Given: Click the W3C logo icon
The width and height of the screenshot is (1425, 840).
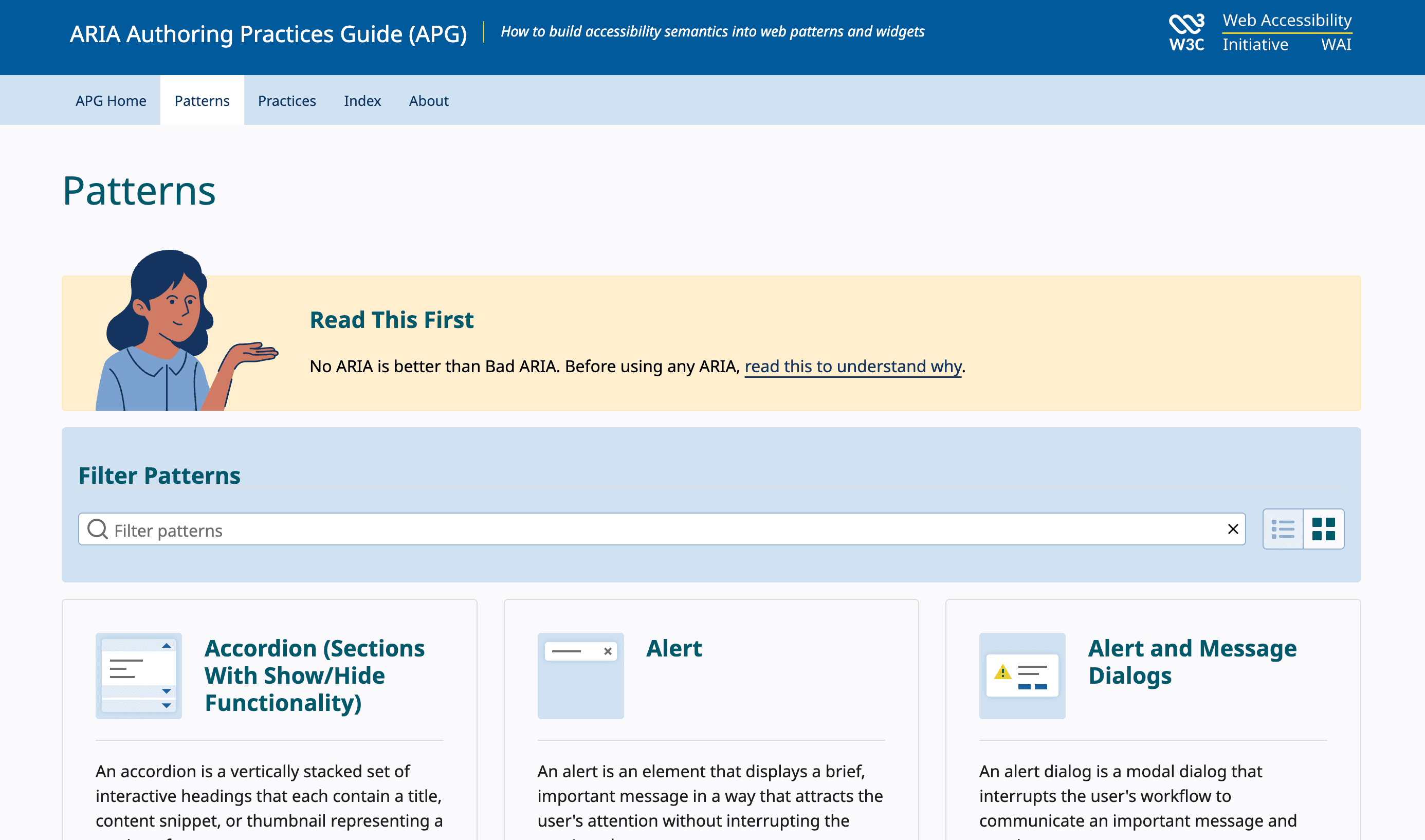Looking at the screenshot, I should coord(1187,32).
